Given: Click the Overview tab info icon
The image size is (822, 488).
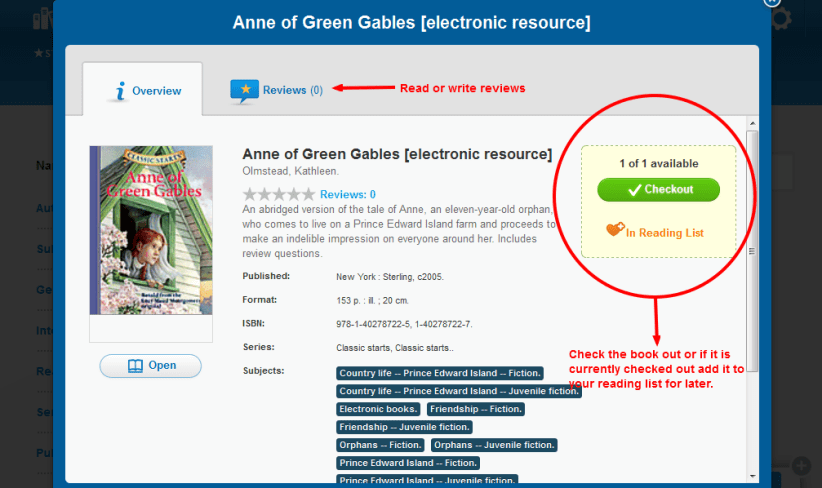Looking at the screenshot, I should 120,91.
